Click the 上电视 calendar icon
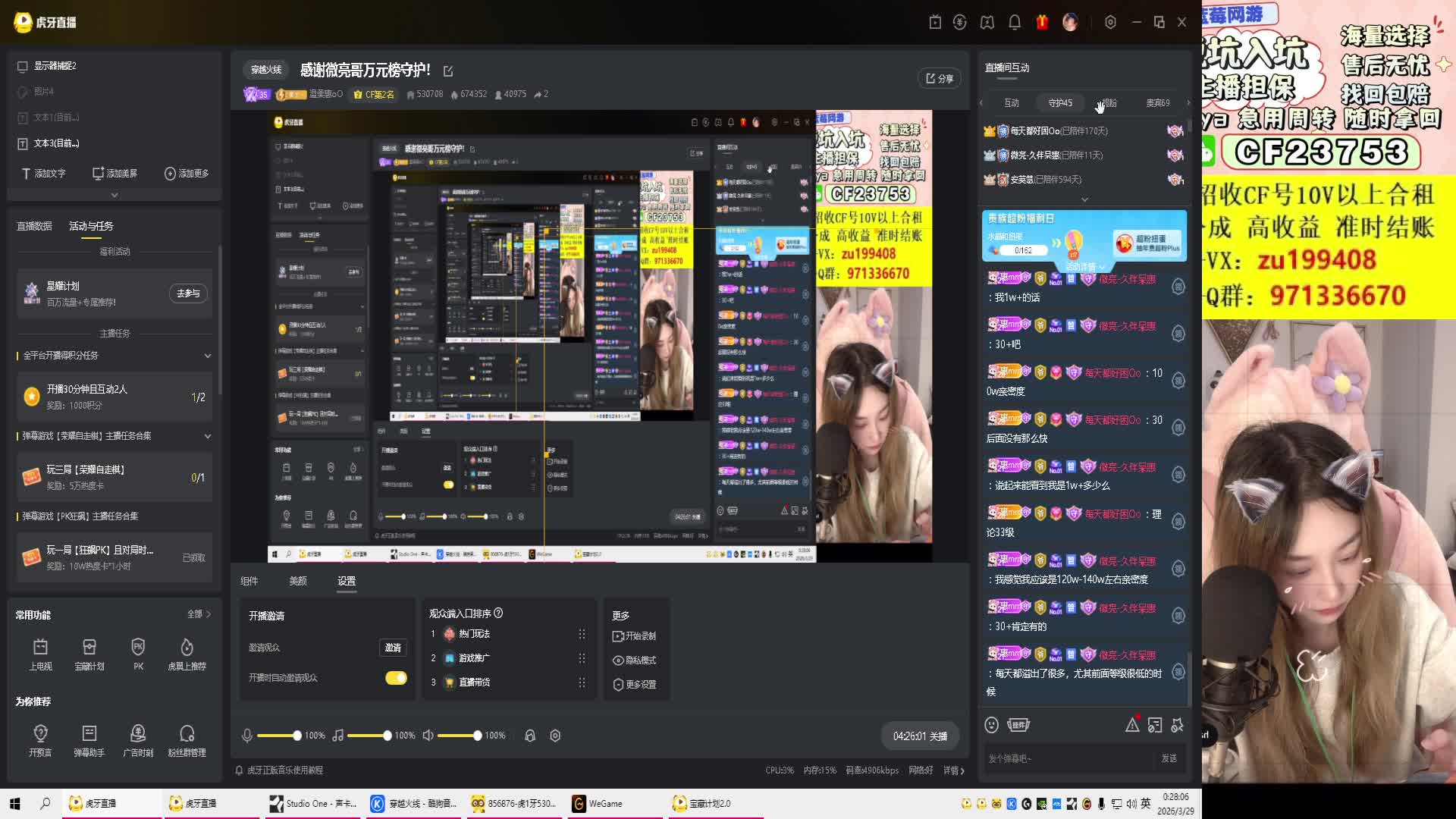 click(x=40, y=647)
